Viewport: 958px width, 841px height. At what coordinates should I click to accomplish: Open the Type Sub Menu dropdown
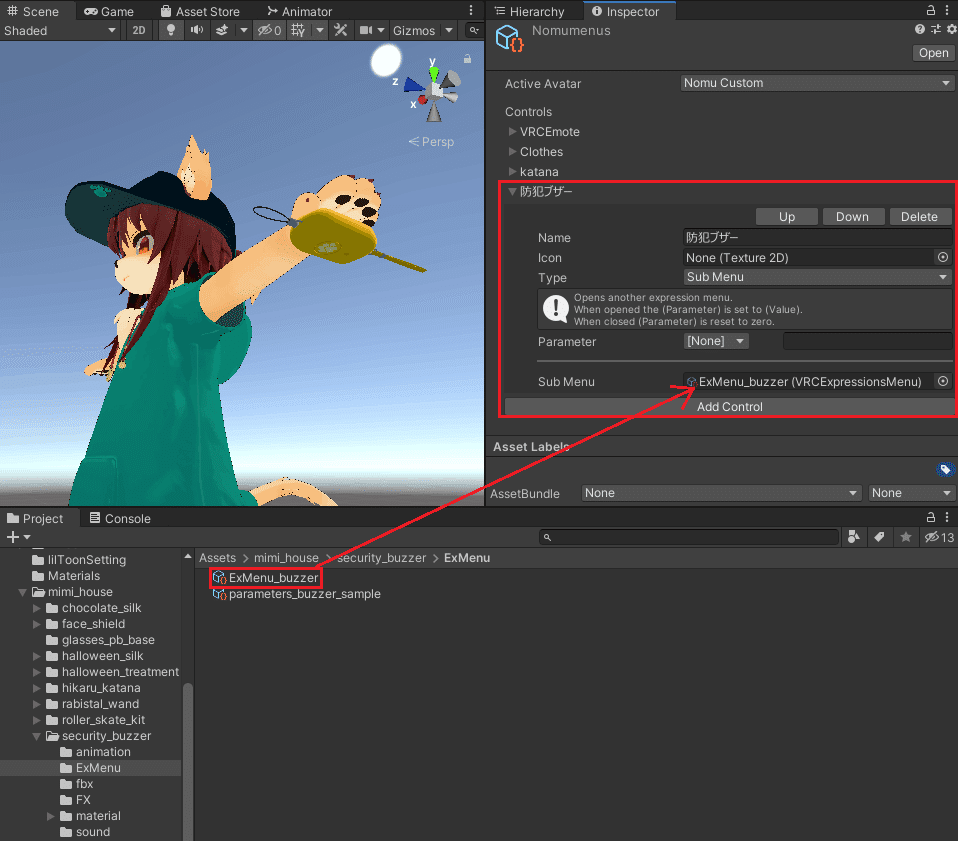point(817,277)
